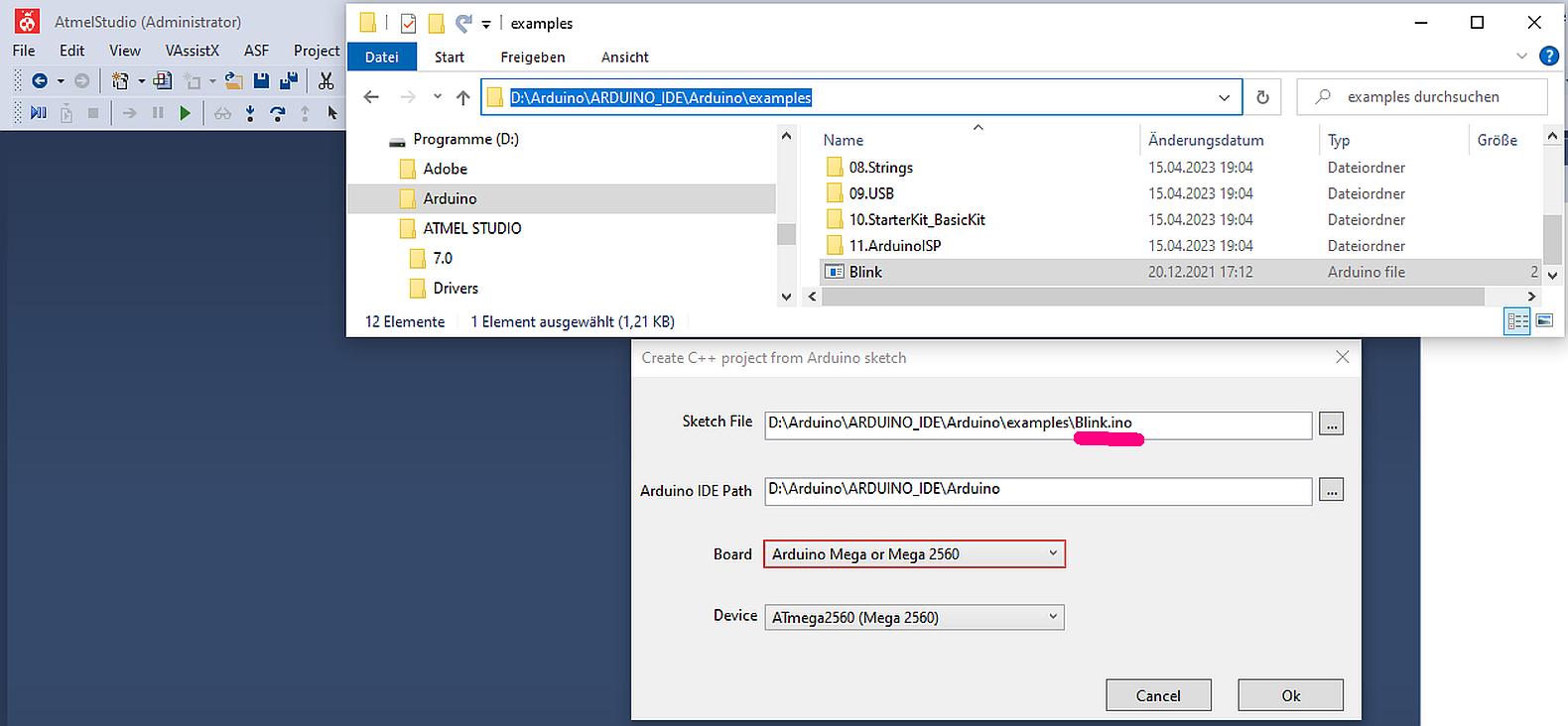Browse for the Sketch File
The image size is (1568, 726).
coord(1331,424)
